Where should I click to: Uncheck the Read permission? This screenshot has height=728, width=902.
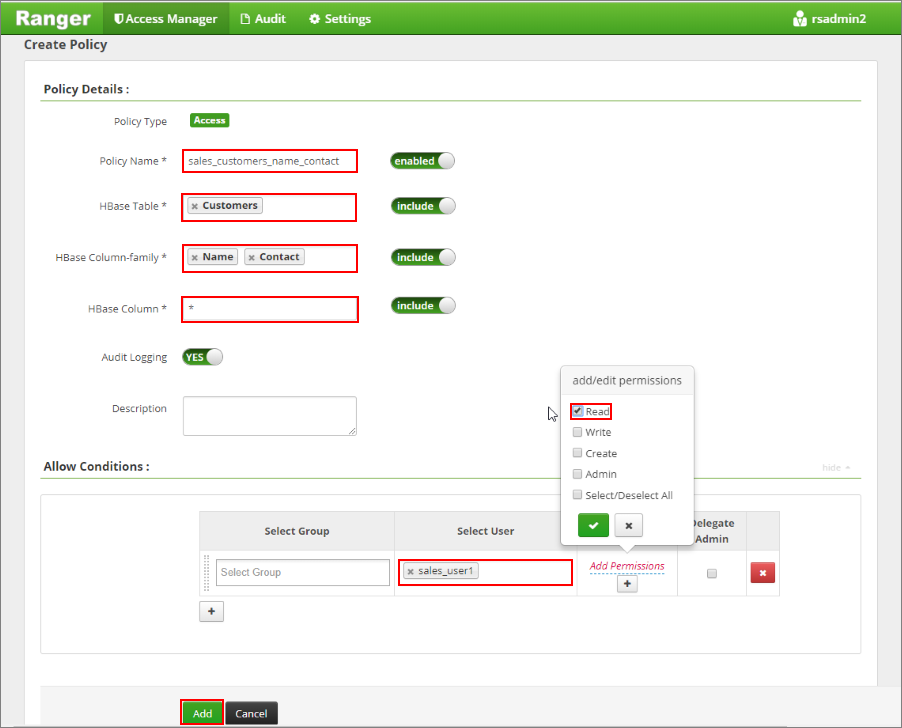point(577,411)
